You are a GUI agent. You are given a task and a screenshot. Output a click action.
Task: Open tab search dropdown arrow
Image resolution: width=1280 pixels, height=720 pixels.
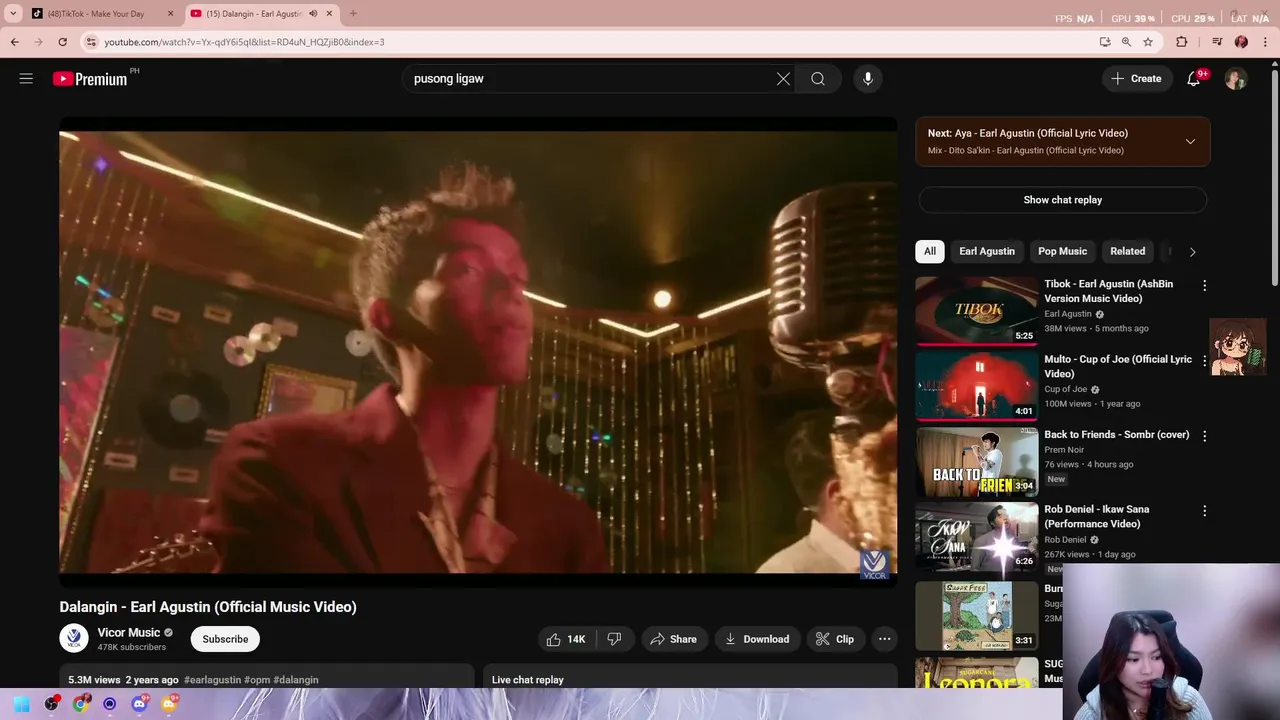pos(13,14)
